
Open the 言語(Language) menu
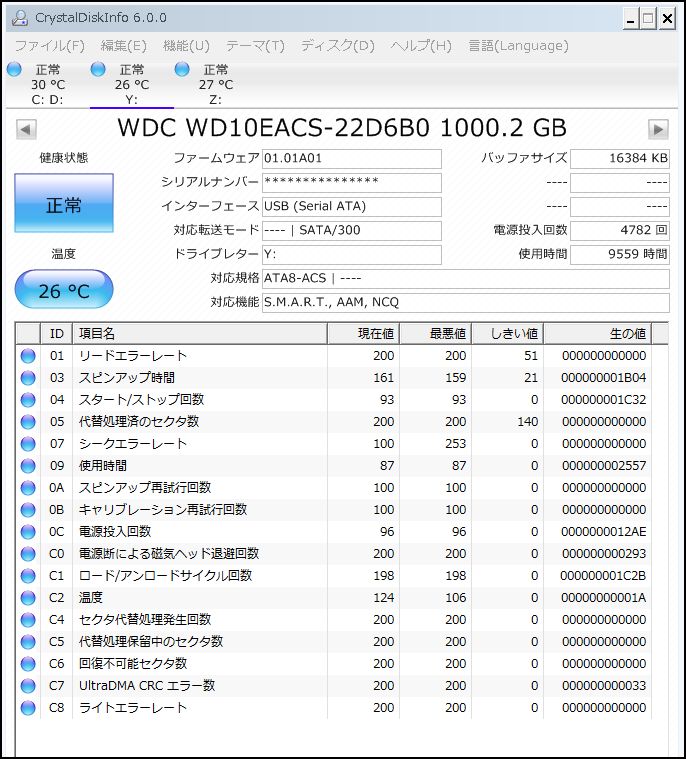(x=518, y=46)
